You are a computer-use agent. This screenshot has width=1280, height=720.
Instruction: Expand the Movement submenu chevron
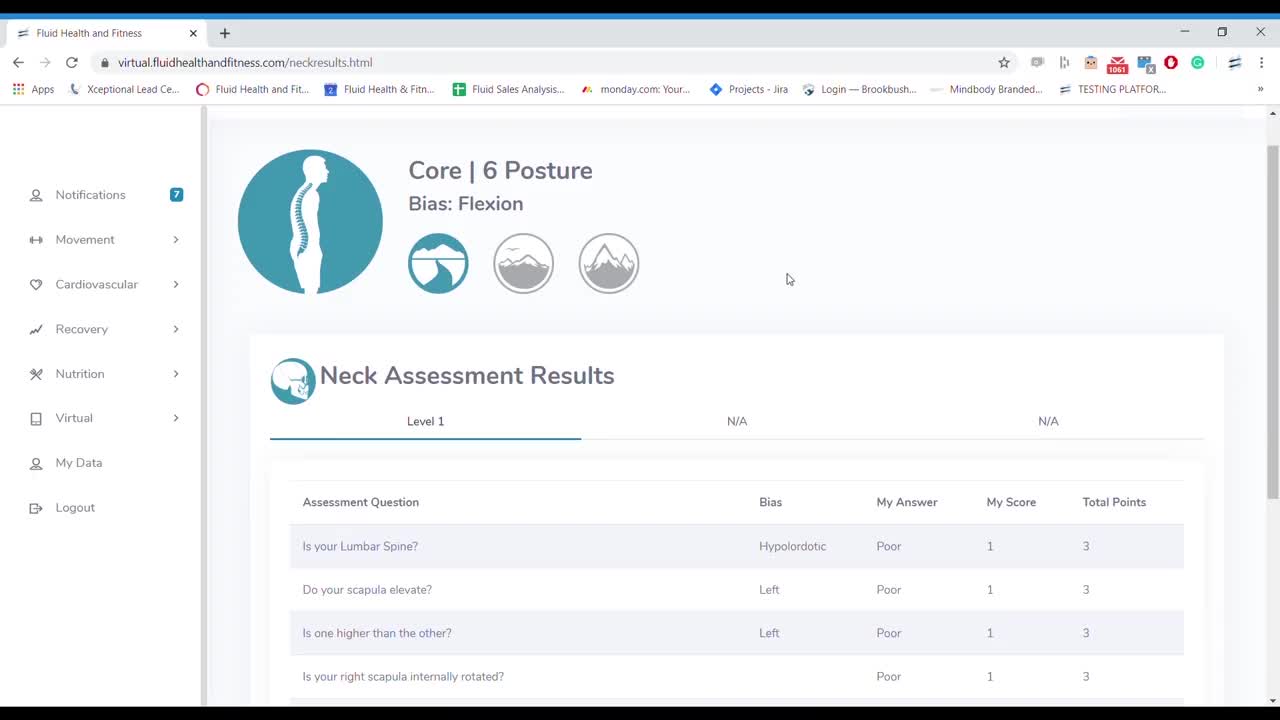coord(176,240)
